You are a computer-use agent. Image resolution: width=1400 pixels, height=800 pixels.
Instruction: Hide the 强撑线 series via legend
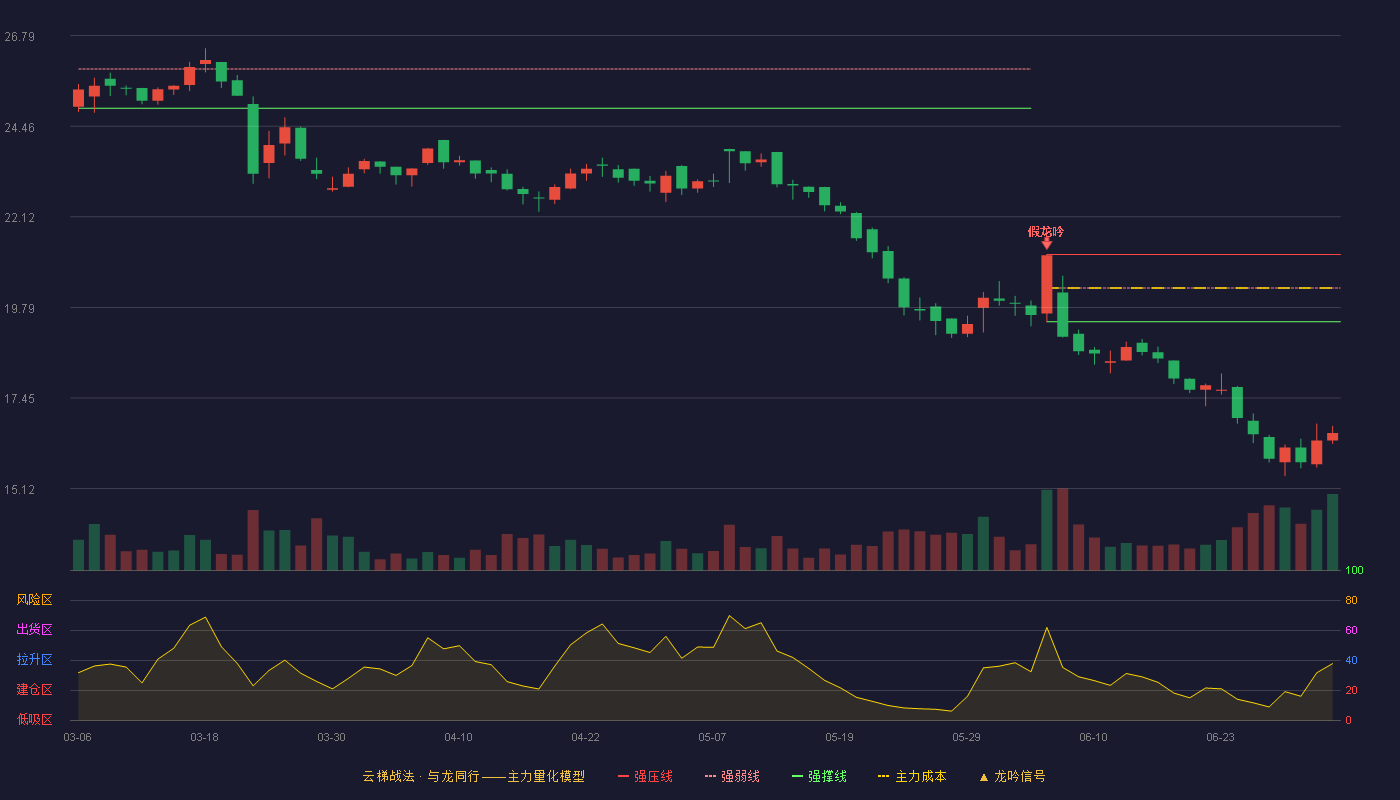(819, 776)
